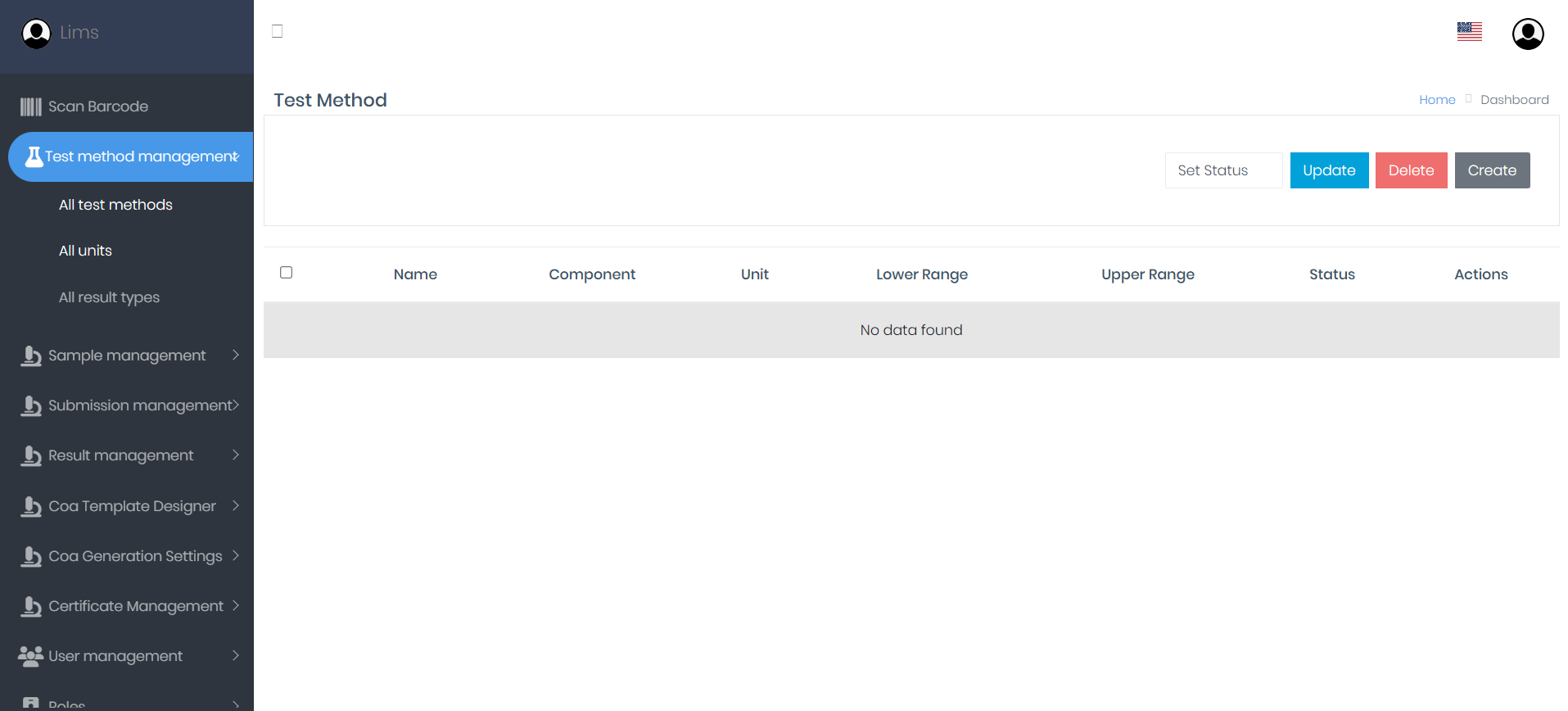Click the US flag language icon

pos(1469,32)
